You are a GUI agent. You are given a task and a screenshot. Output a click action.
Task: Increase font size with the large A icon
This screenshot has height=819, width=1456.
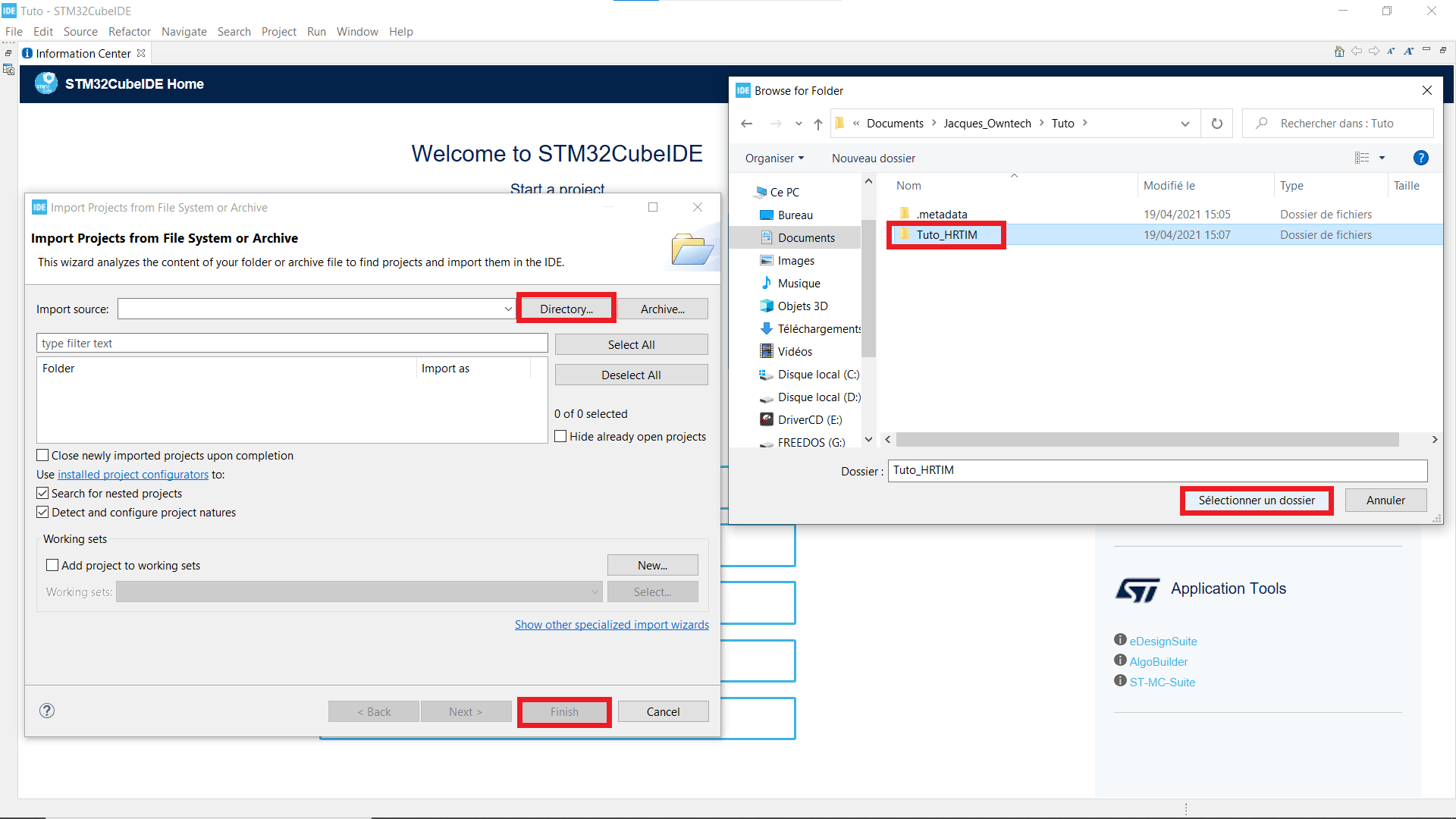pyautogui.click(x=1408, y=52)
